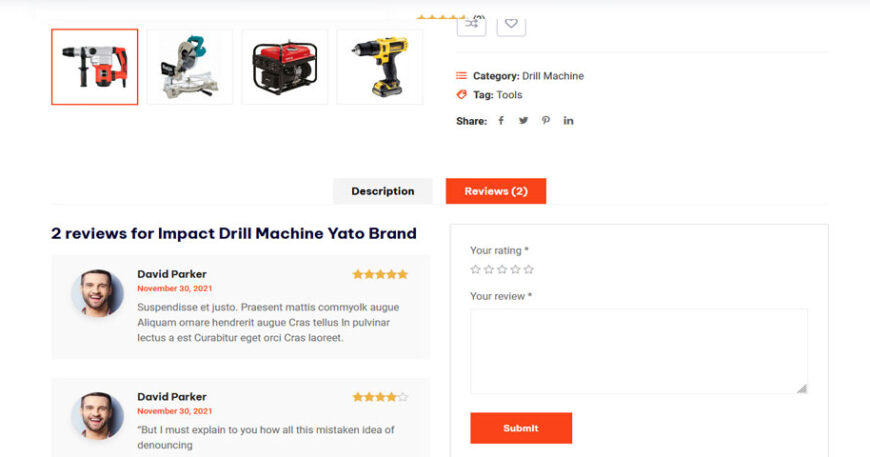The image size is (870, 457).
Task: Select the fifth rating star
Action: point(529,270)
